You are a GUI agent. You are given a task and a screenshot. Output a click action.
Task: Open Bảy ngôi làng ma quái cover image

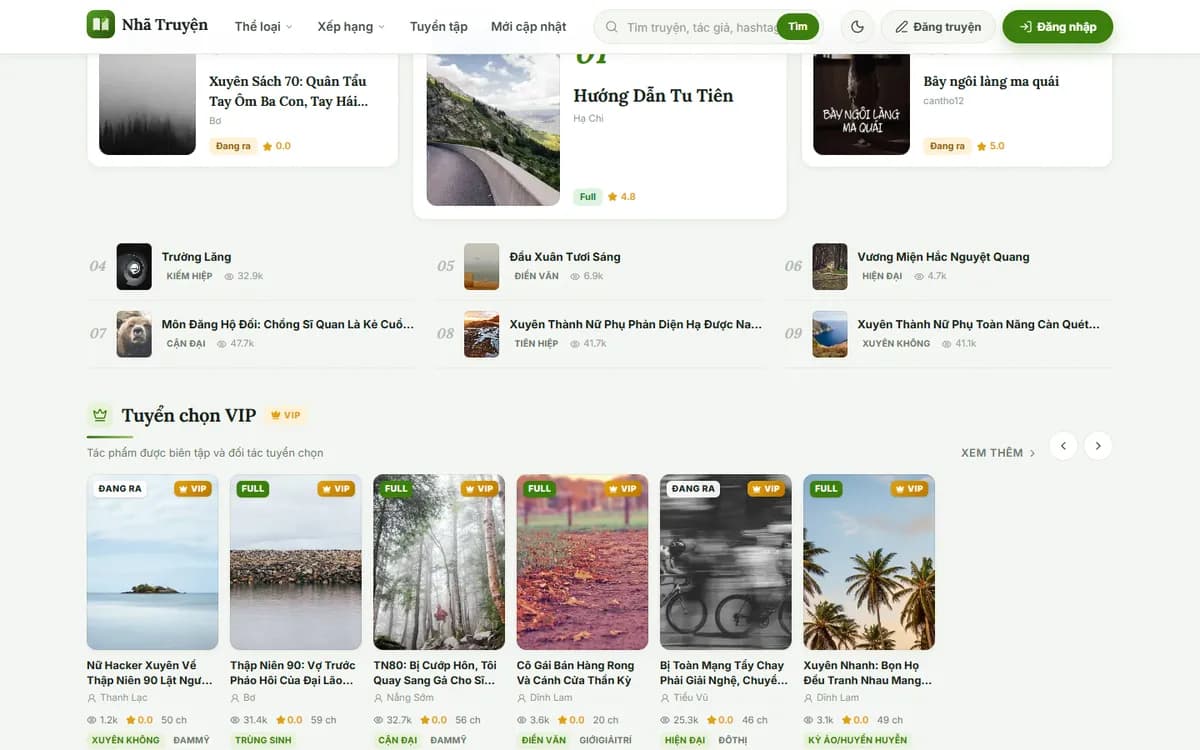pos(861,104)
